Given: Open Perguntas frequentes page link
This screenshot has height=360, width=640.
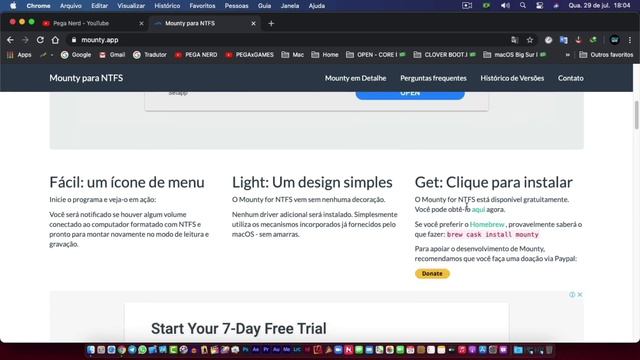Looking at the screenshot, I should pos(433,78).
